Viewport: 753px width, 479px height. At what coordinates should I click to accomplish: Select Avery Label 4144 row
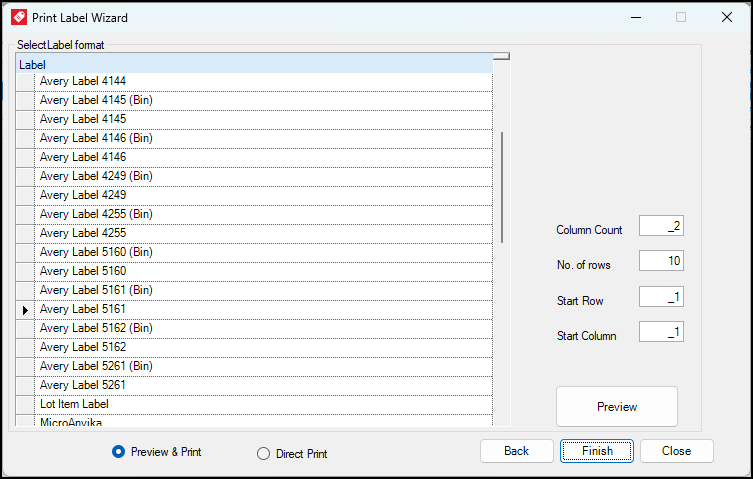(264, 81)
